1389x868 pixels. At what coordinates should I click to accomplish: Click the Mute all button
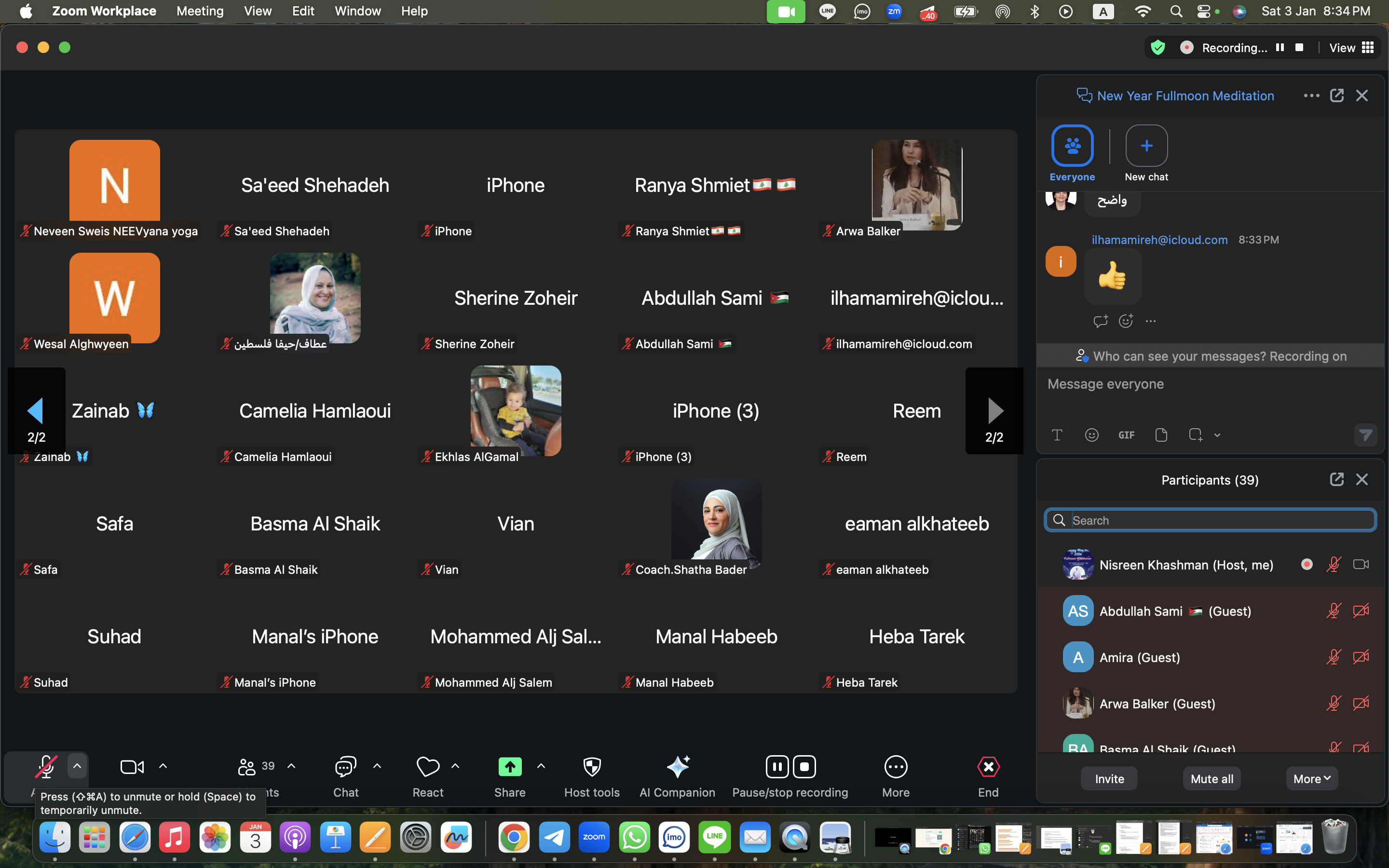1212,779
